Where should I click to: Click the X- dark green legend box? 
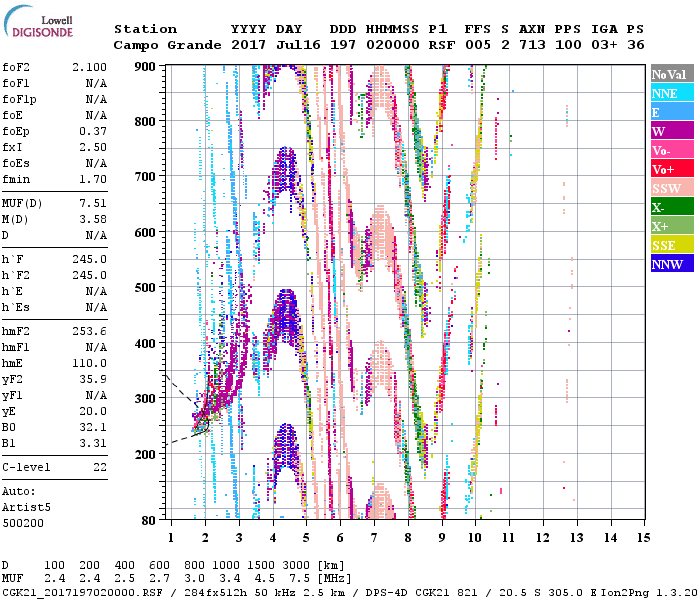coord(672,207)
